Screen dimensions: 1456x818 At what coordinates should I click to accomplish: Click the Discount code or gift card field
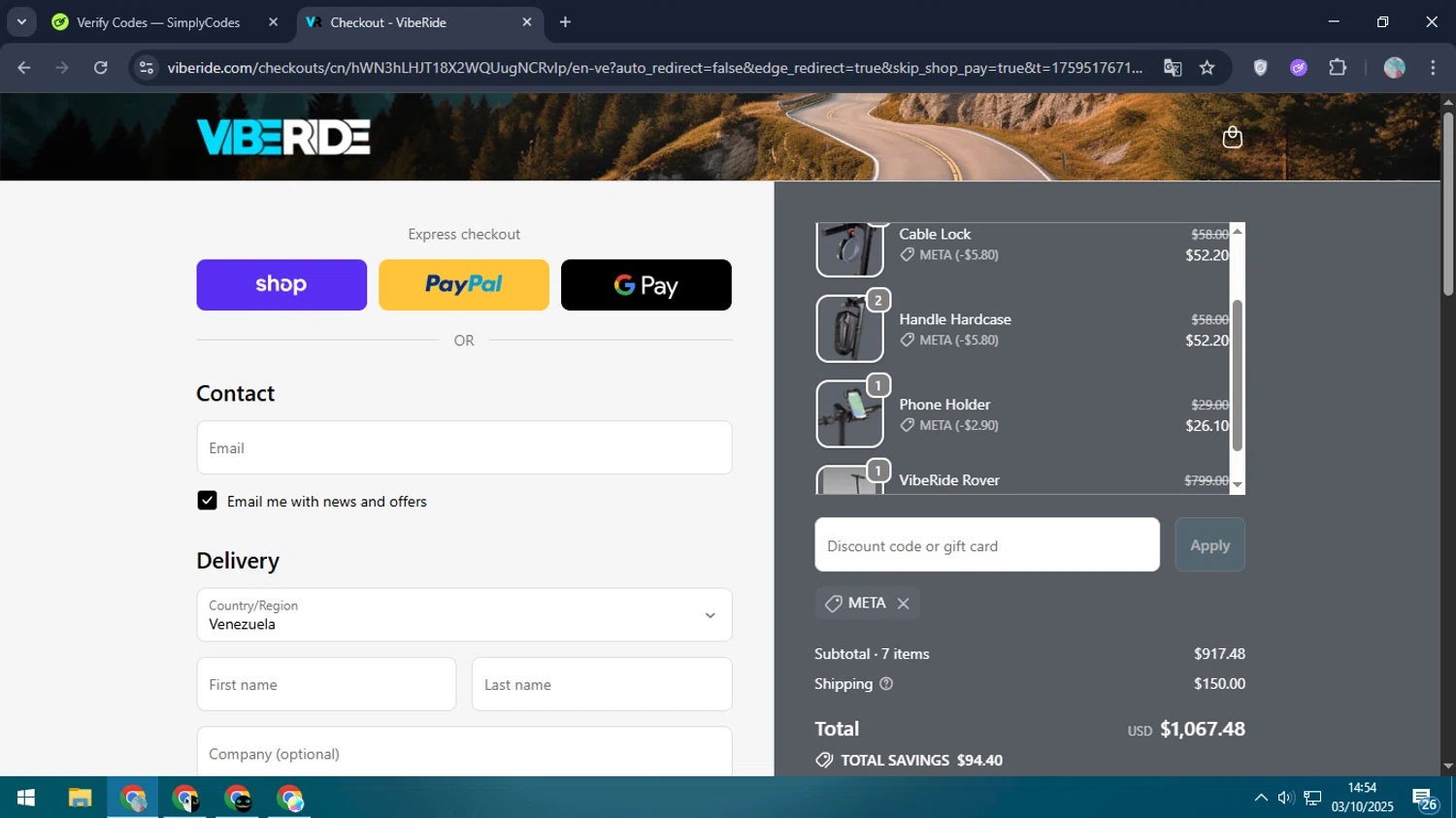(x=987, y=545)
